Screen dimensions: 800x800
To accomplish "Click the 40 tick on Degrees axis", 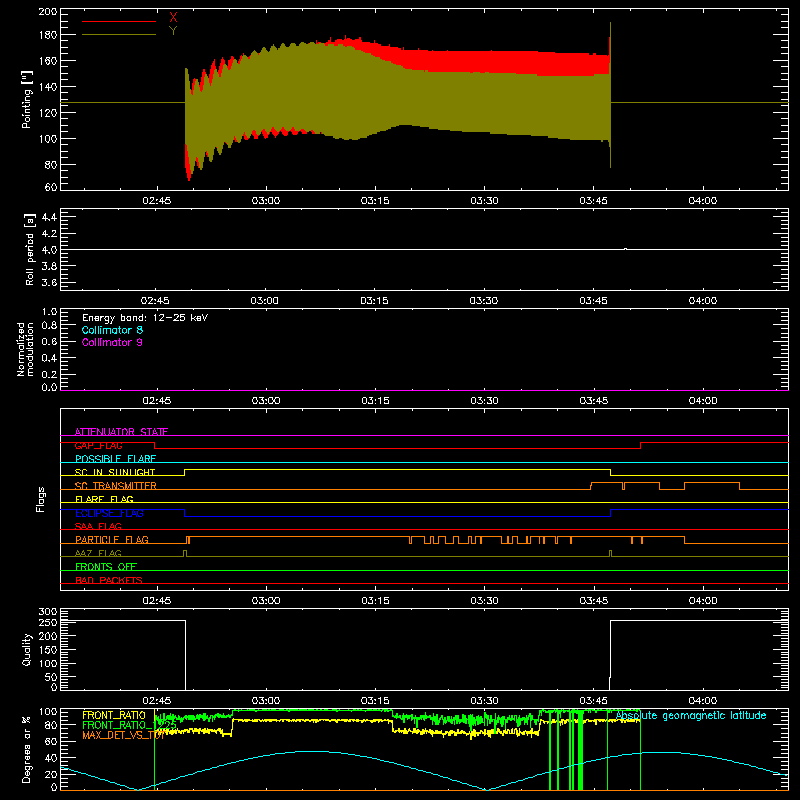I will pyautogui.click(x=51, y=758).
